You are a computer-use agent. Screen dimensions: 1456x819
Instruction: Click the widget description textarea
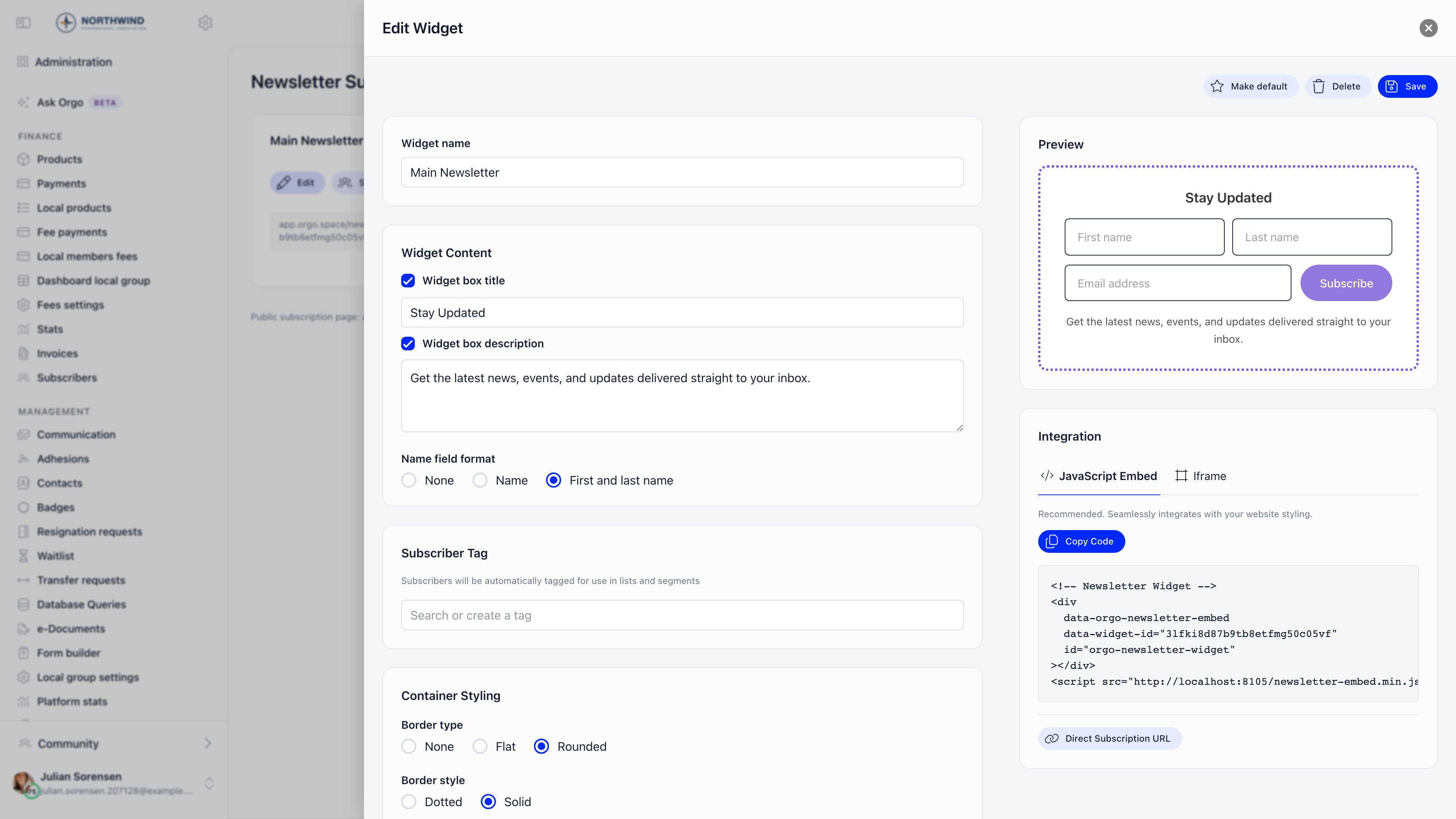682,395
